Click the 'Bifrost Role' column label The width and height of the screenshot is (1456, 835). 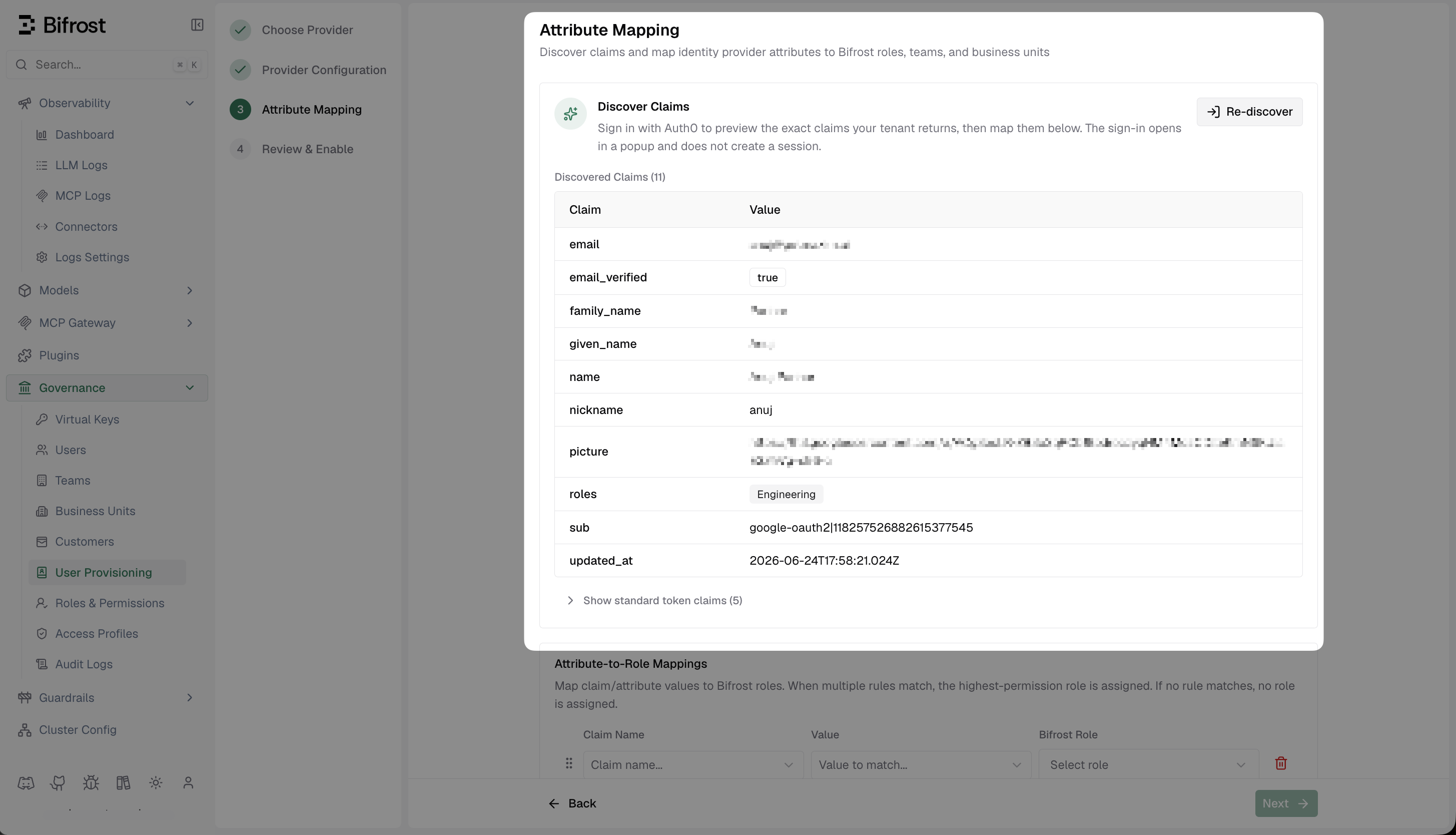pyautogui.click(x=1068, y=735)
